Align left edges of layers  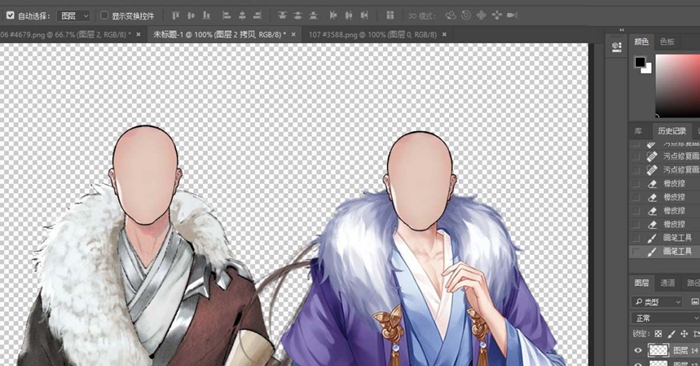tap(227, 16)
